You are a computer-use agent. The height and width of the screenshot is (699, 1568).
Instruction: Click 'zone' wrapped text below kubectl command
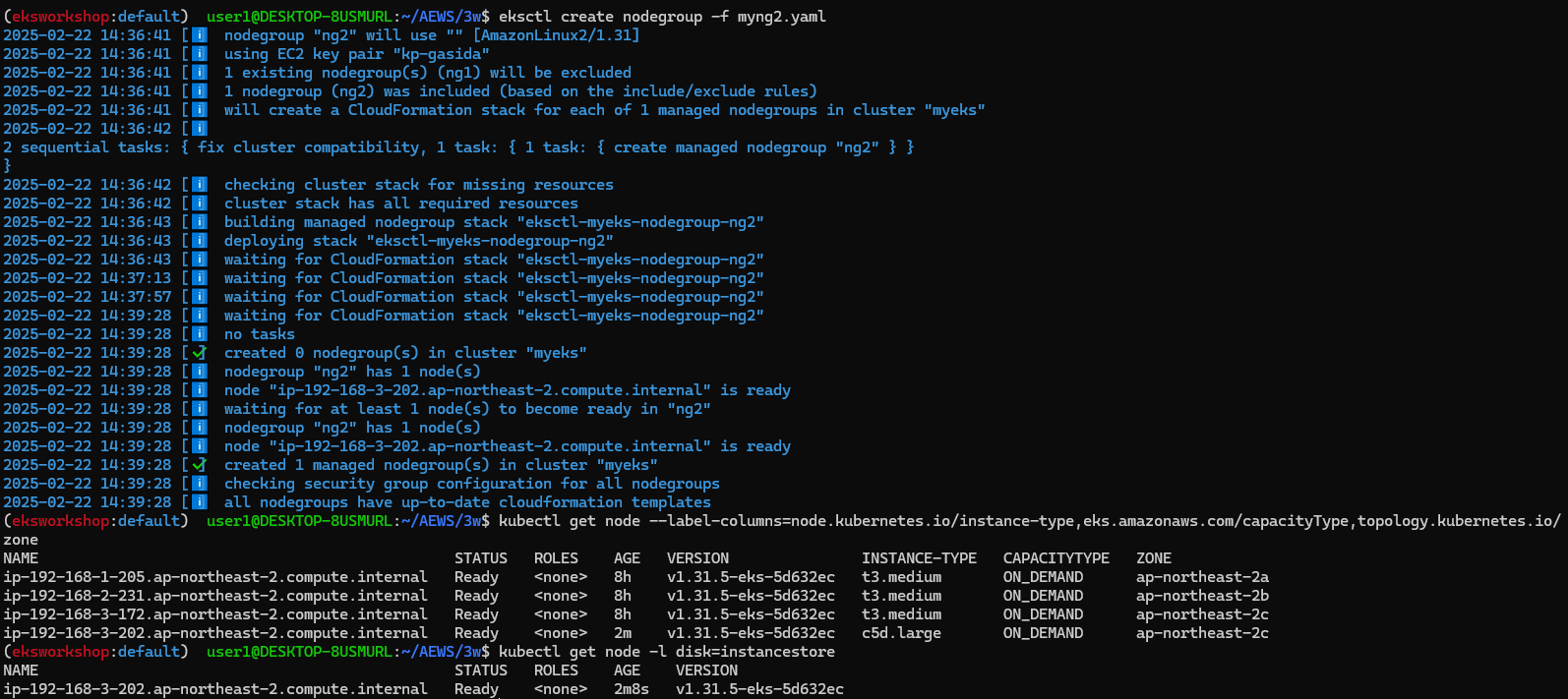click(x=21, y=540)
